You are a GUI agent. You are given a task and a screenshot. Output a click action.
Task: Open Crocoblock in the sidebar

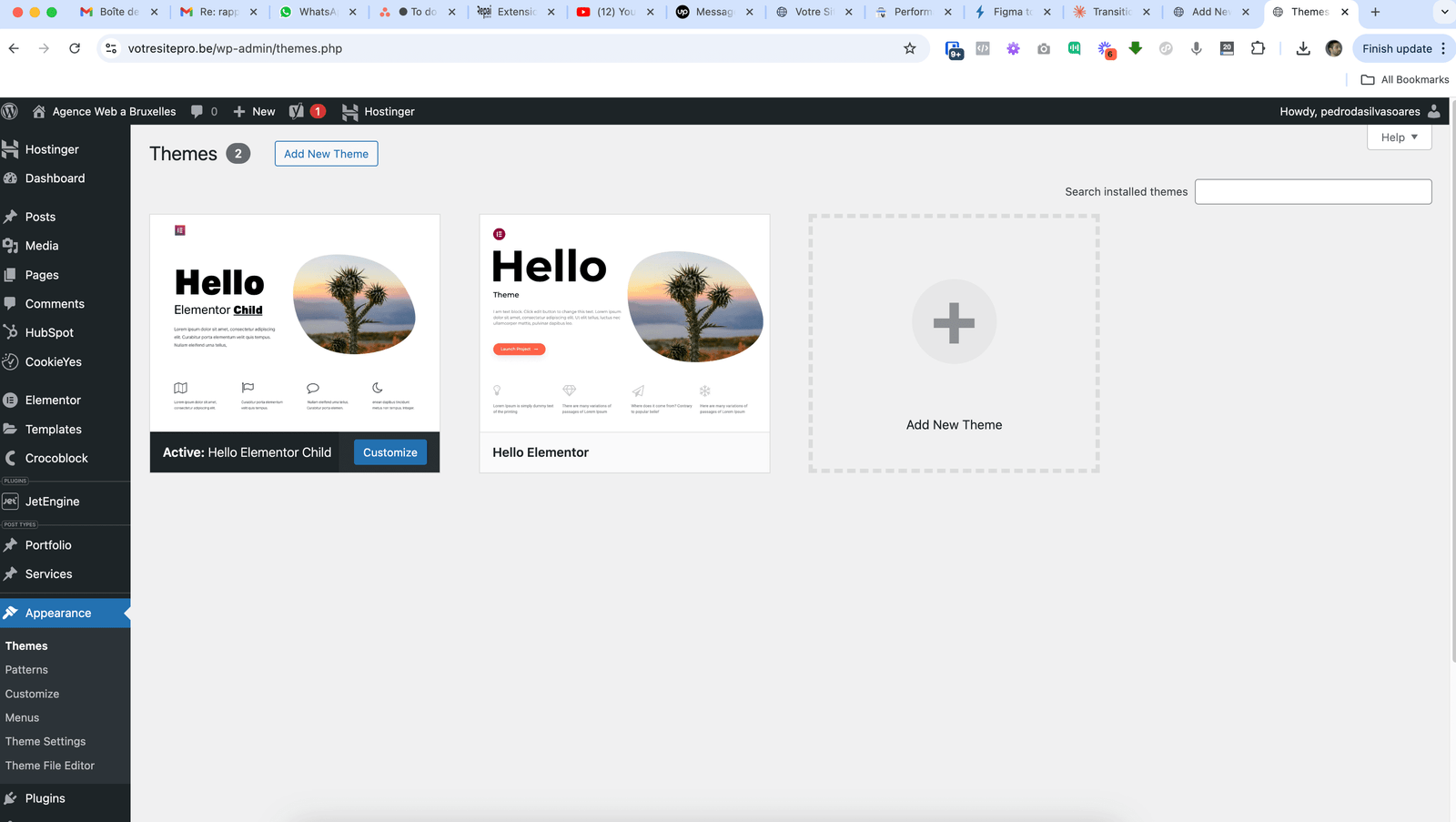(x=65, y=459)
